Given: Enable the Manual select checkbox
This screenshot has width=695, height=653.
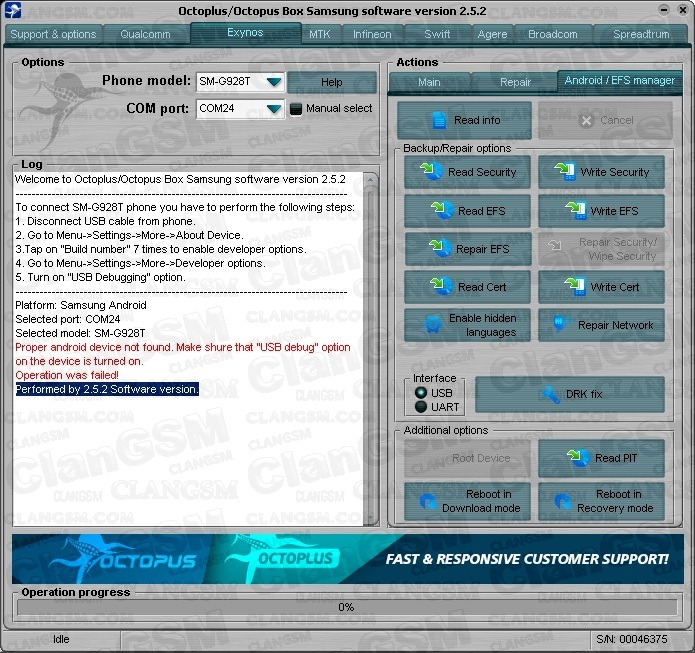Looking at the screenshot, I should pos(296,109).
